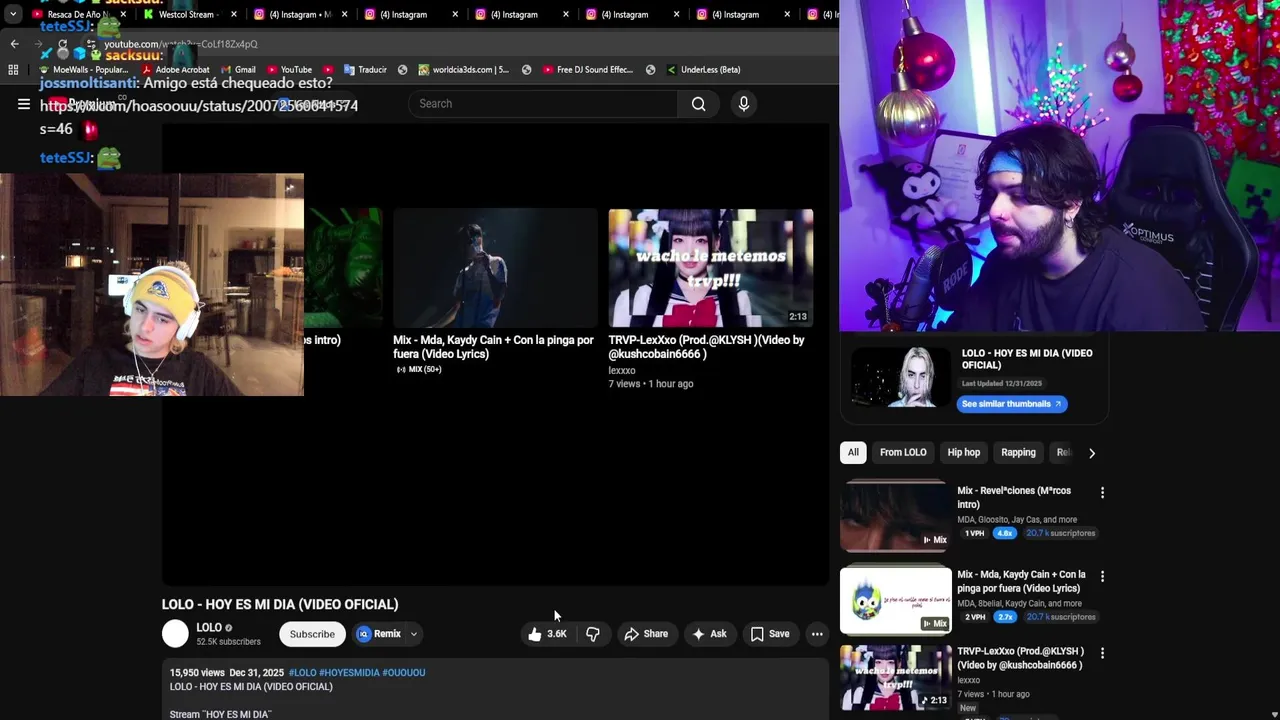Open UnderLess (Beta) bookmark
1280x720 pixels.
[702, 70]
